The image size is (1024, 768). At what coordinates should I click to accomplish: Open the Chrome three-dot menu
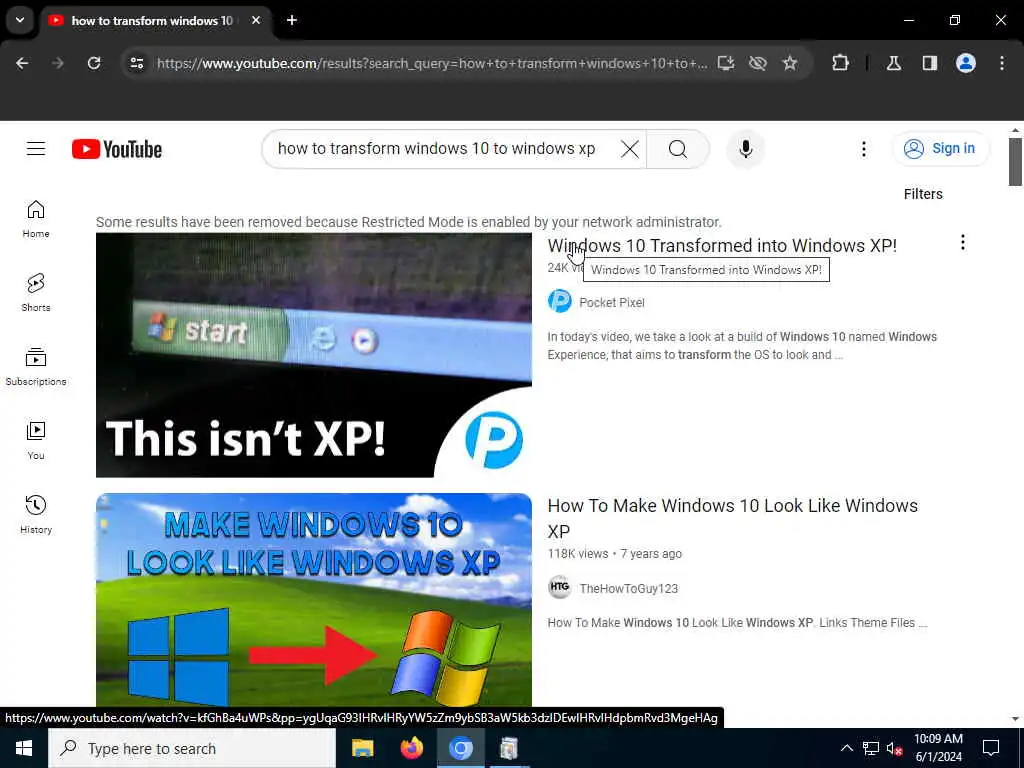pos(1002,63)
